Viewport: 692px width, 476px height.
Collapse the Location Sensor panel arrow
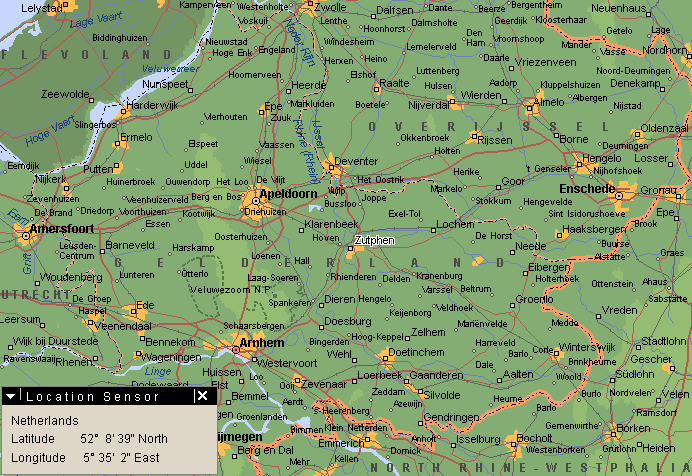pyautogui.click(x=11, y=396)
